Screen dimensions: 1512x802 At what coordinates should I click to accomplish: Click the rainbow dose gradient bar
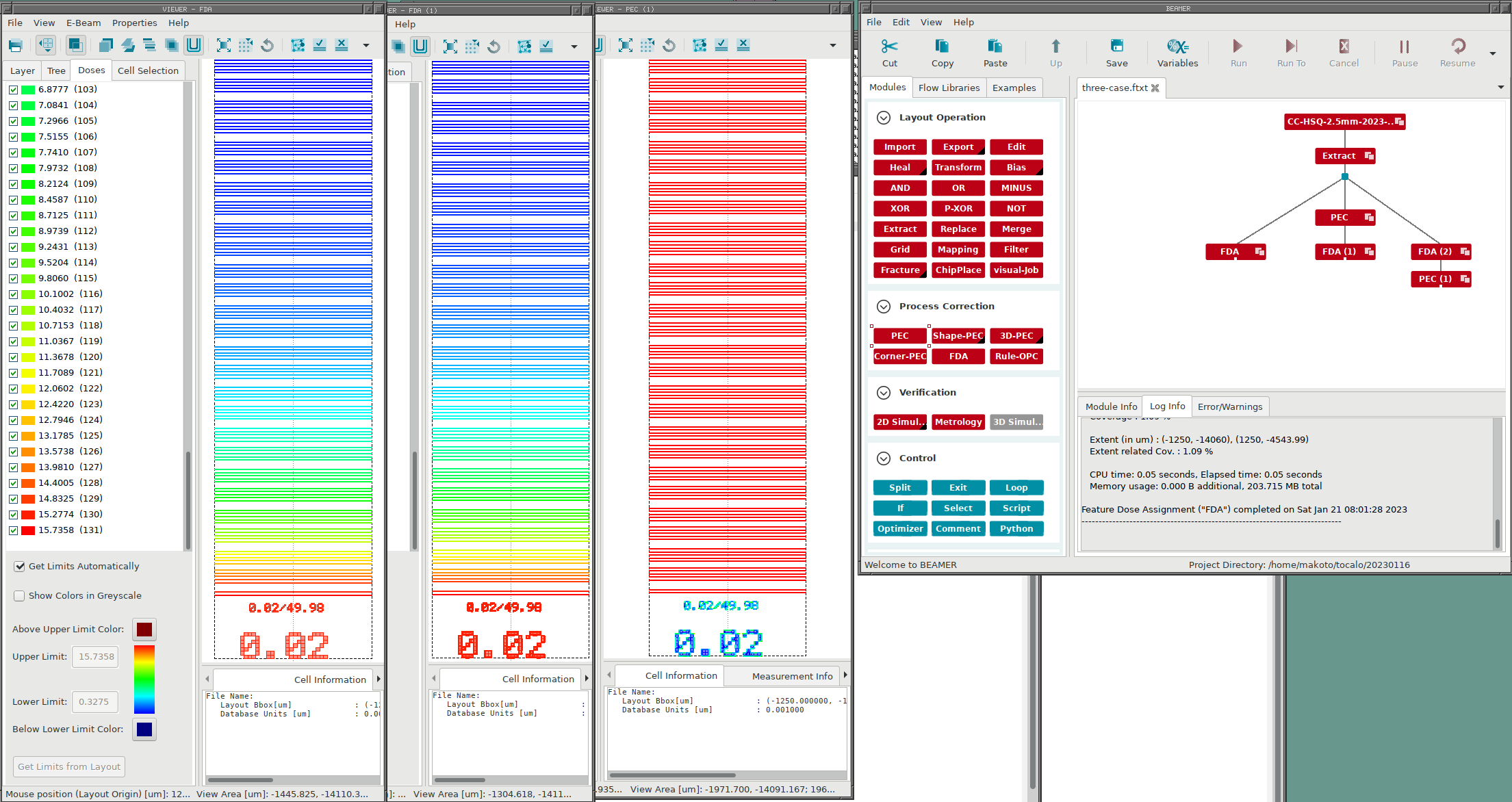(x=144, y=680)
